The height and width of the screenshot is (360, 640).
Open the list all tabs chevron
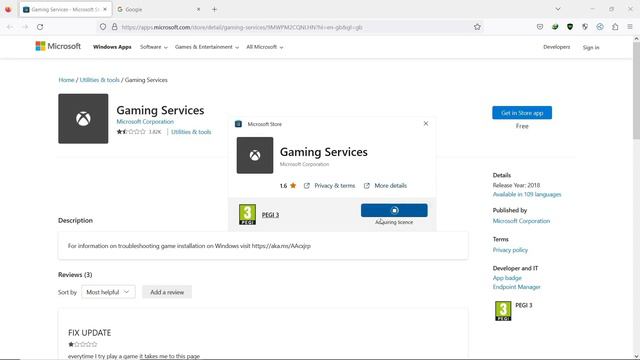[x=558, y=9]
